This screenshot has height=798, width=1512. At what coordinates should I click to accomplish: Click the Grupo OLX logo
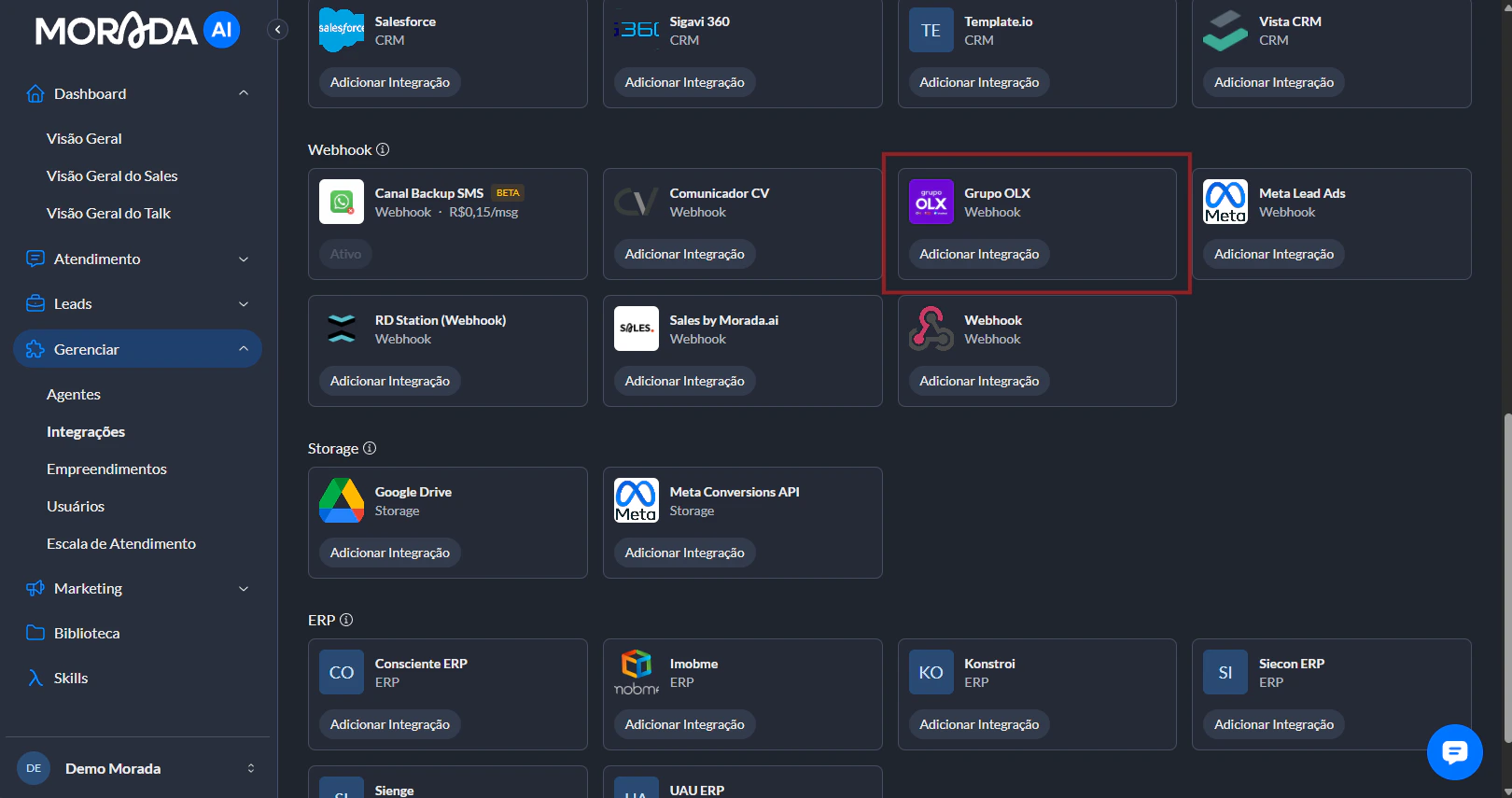click(931, 202)
